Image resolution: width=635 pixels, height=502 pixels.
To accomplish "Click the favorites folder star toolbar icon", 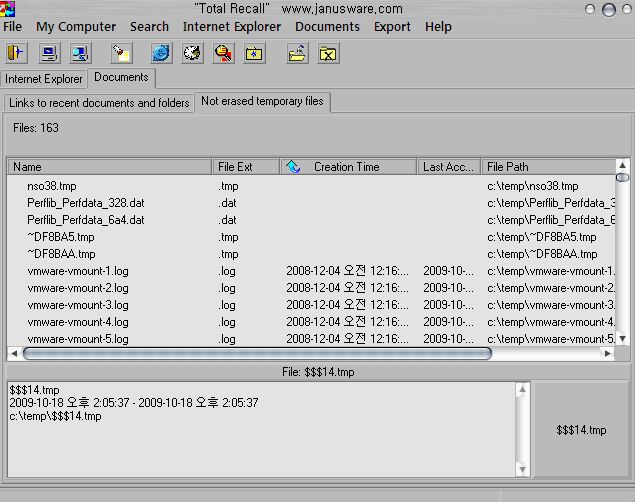I will tap(254, 53).
